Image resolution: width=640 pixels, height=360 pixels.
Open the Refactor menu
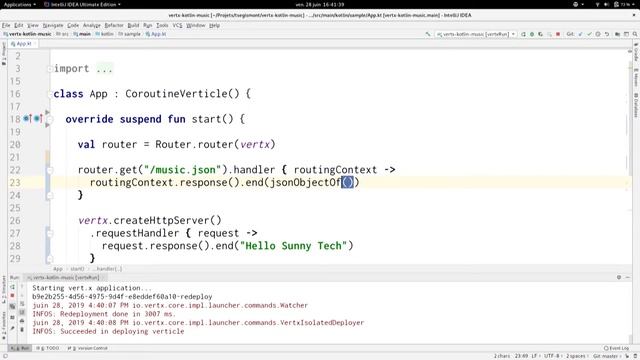[x=114, y=25]
